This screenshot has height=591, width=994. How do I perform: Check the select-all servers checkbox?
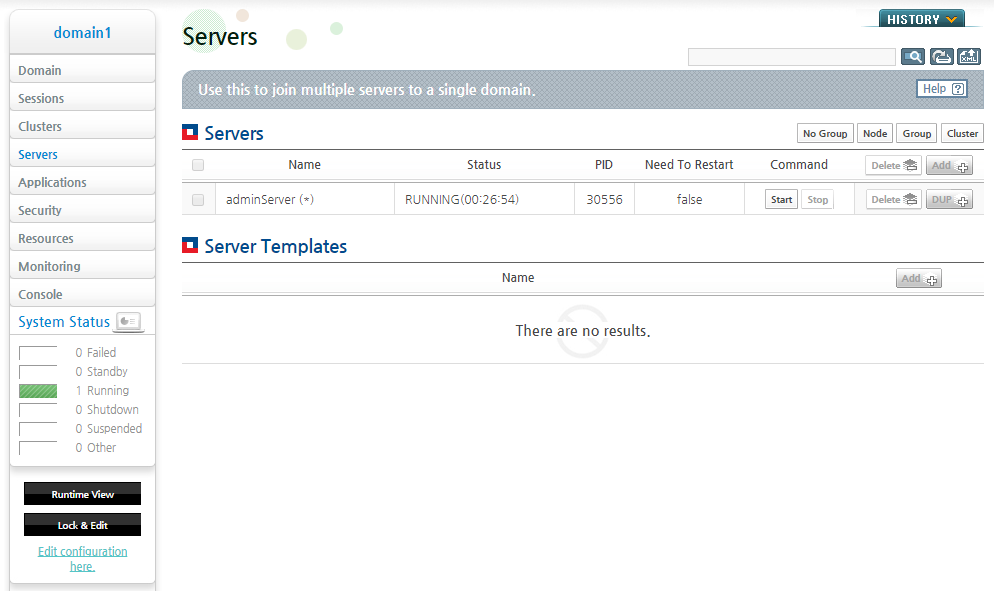[198, 165]
